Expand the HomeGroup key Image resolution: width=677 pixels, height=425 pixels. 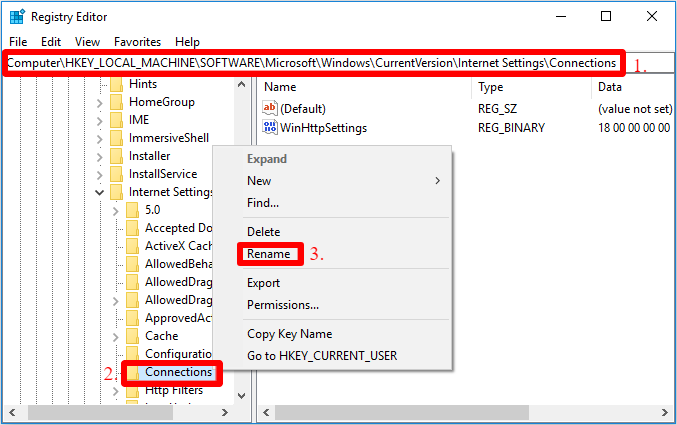coord(100,103)
